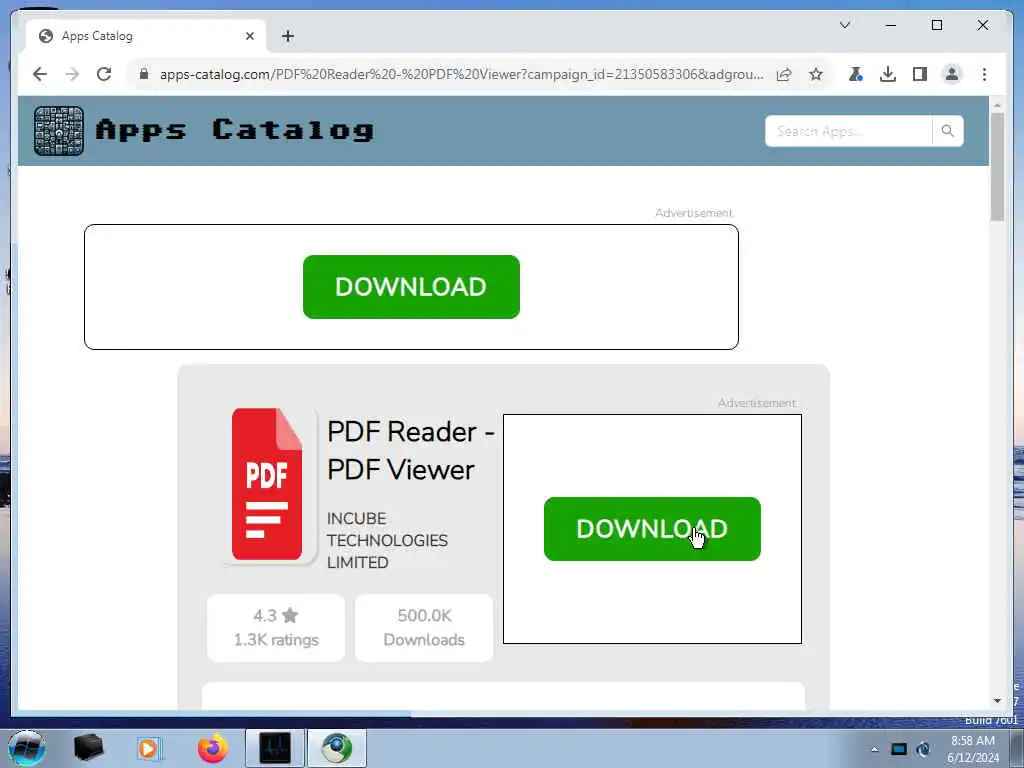
Task: Switch to the monitor graph taskbar app
Action: point(275,748)
